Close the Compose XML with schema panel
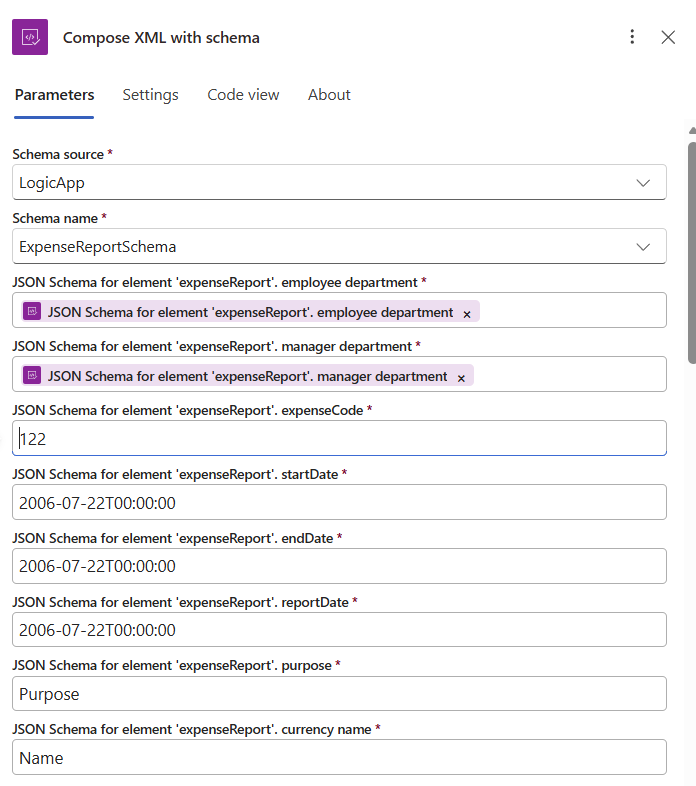This screenshot has height=786, width=696. coord(668,37)
